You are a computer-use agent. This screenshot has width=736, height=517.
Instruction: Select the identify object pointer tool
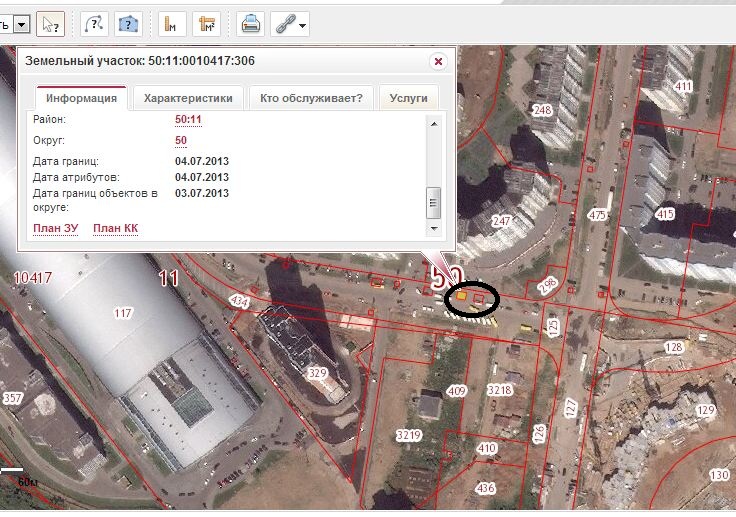click(x=51, y=23)
